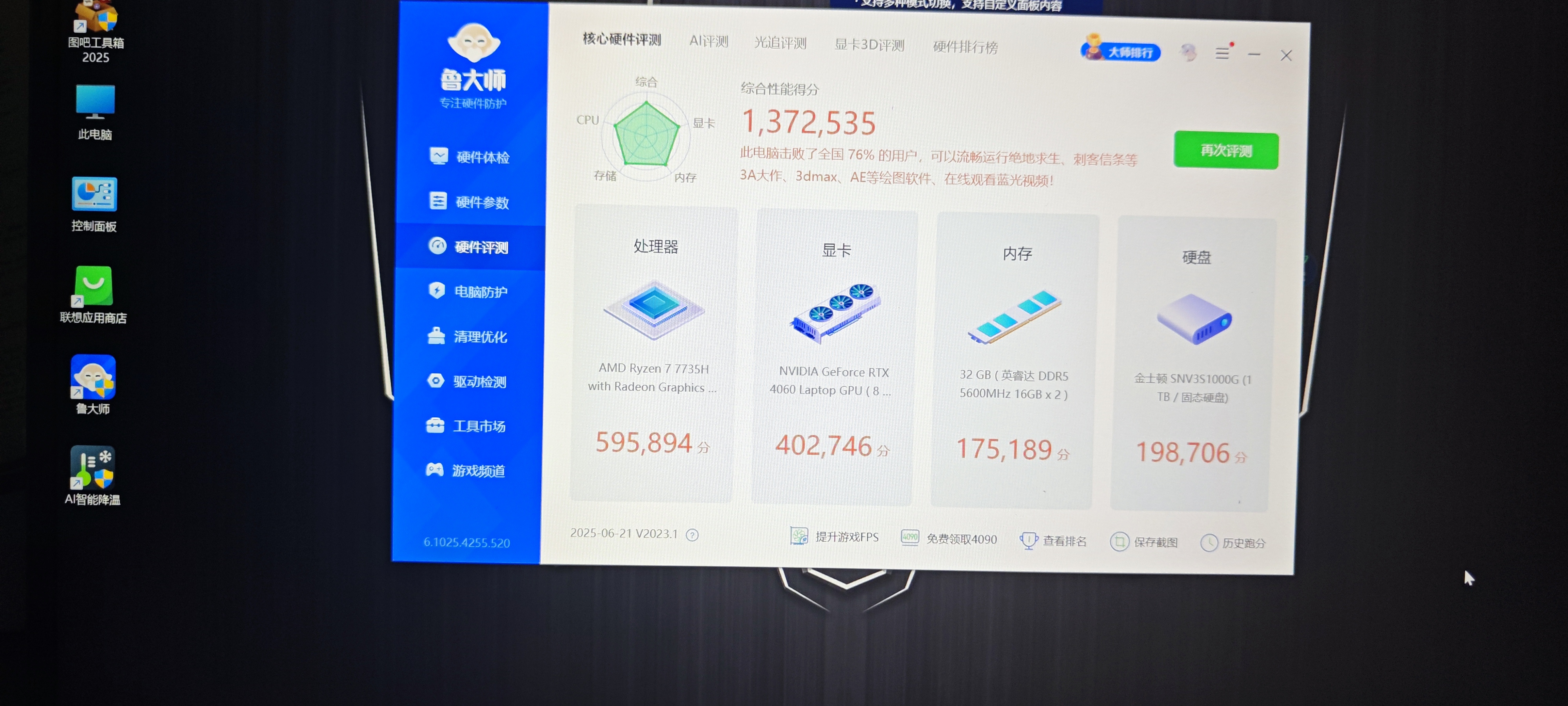Viewport: 1568px width, 706px height.
Task: Click the 鲁大师 logo in sidebar
Action: pyautogui.click(x=474, y=66)
